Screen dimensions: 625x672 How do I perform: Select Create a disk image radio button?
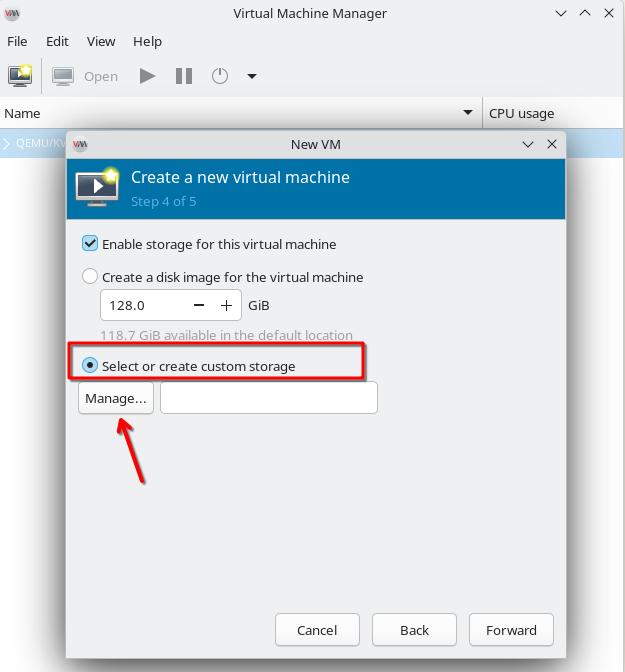tap(90, 276)
